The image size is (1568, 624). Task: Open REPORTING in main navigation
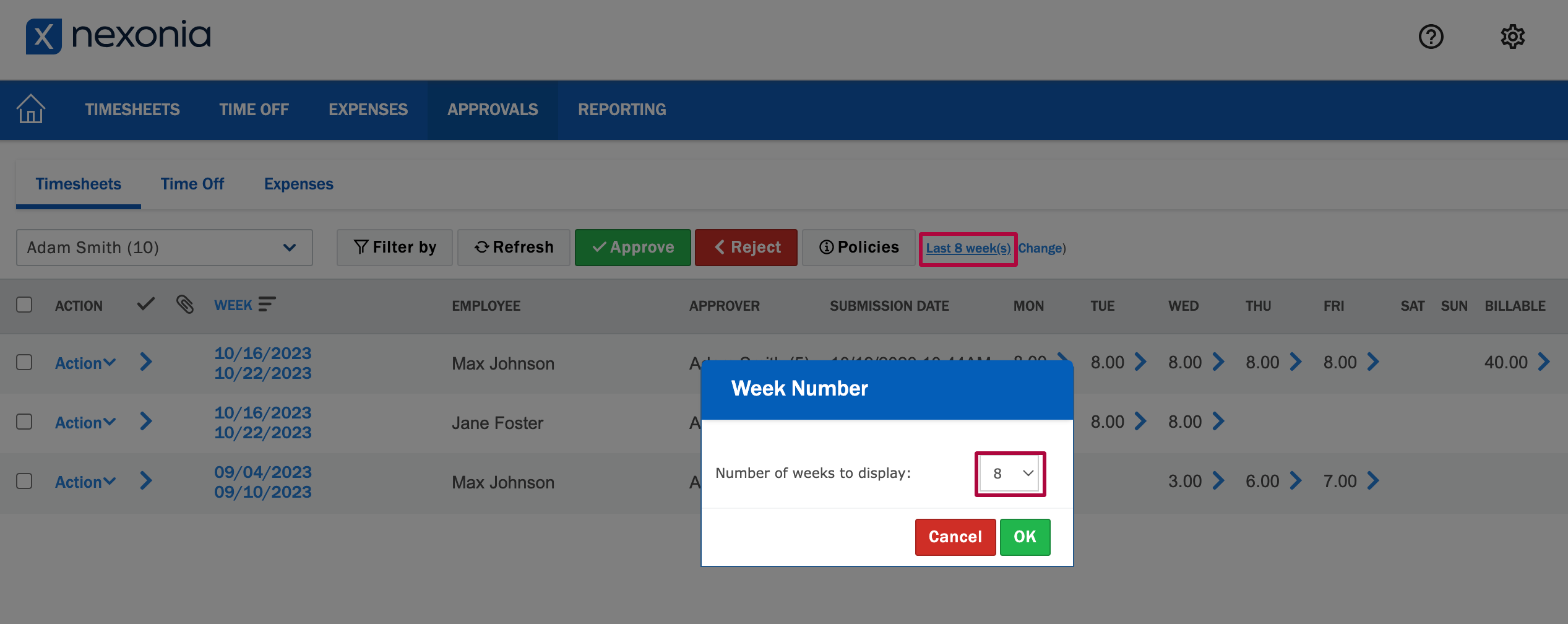tap(622, 110)
